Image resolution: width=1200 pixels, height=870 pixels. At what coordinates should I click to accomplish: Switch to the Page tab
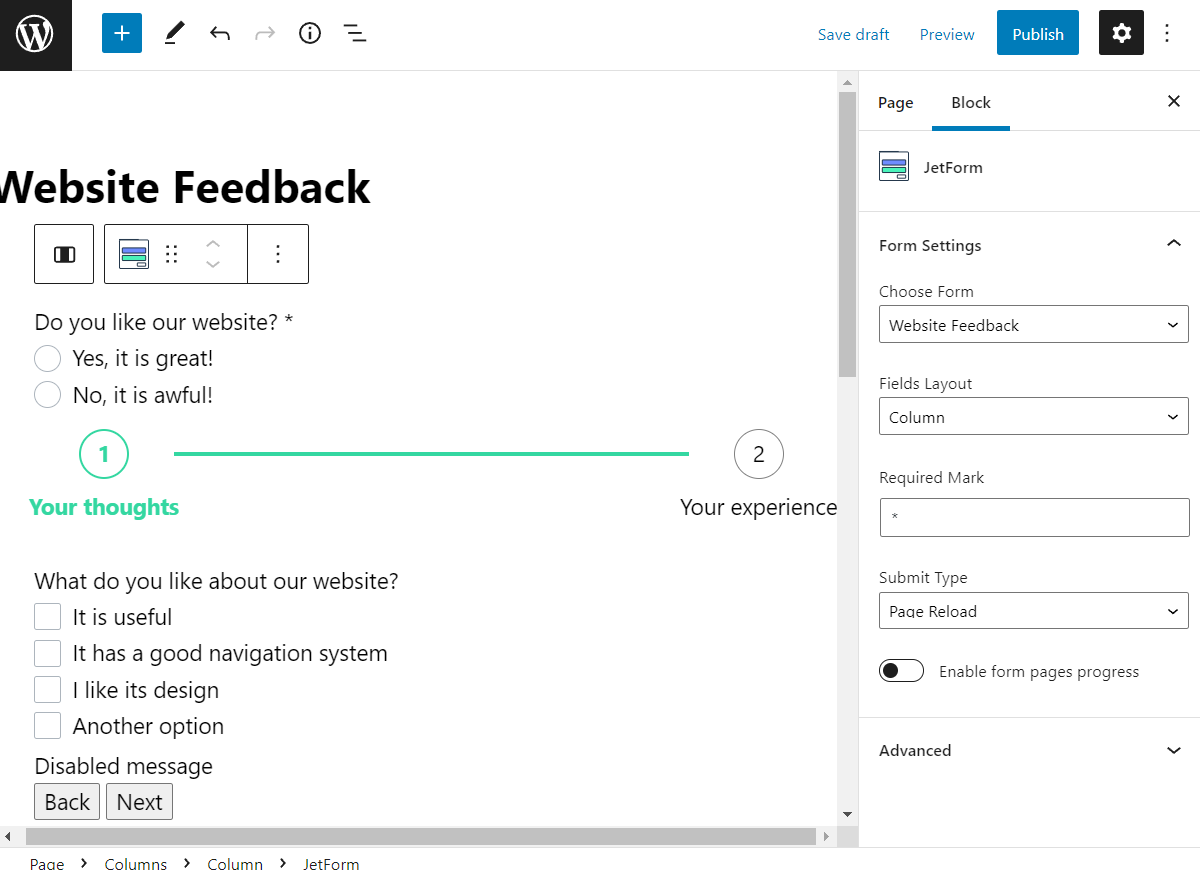[x=895, y=102]
